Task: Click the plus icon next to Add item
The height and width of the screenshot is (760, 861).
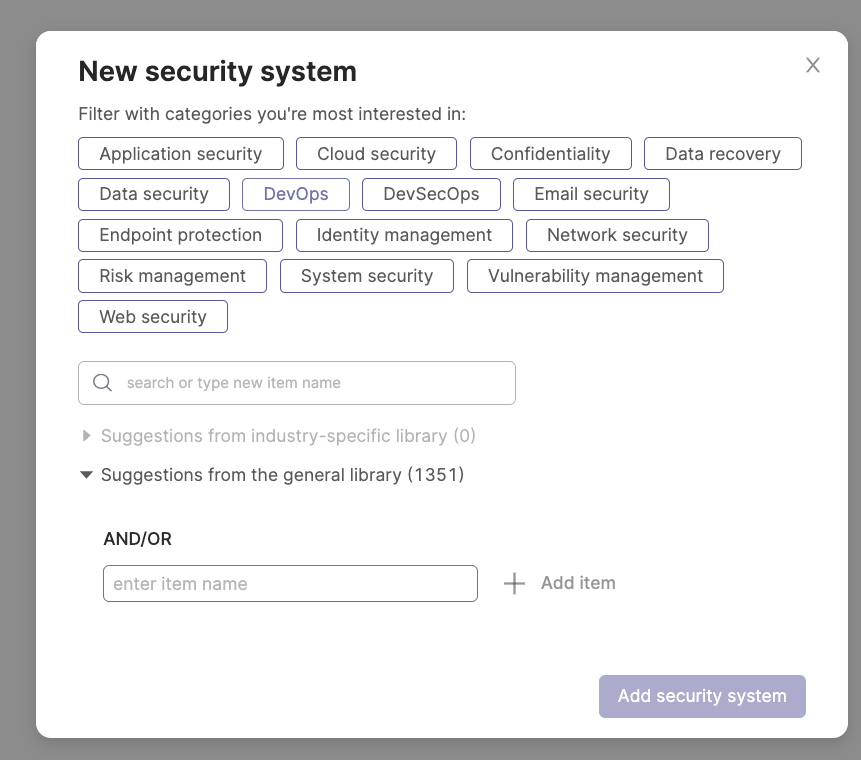Action: pos(513,583)
